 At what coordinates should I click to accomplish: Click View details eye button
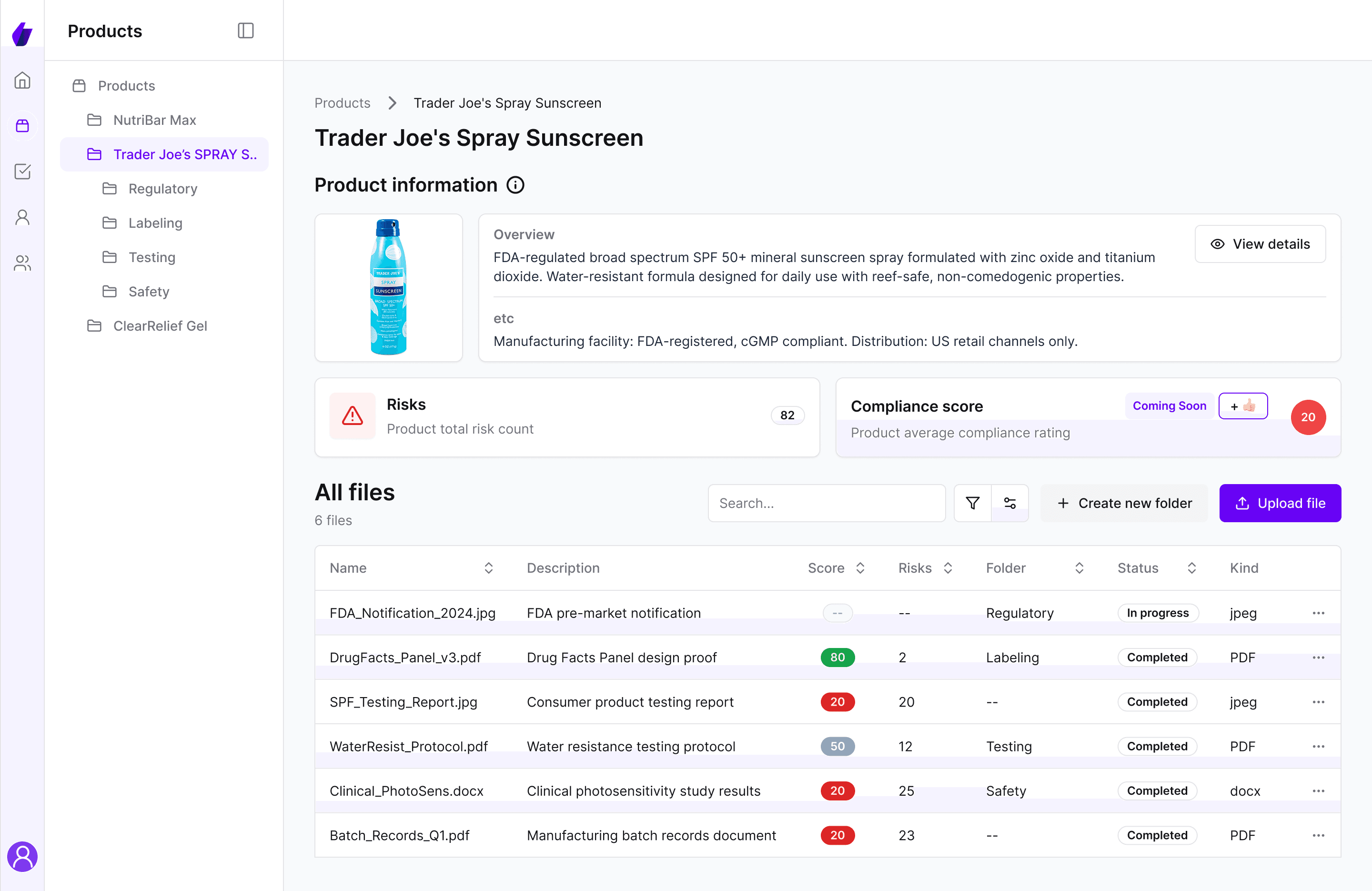click(1260, 244)
